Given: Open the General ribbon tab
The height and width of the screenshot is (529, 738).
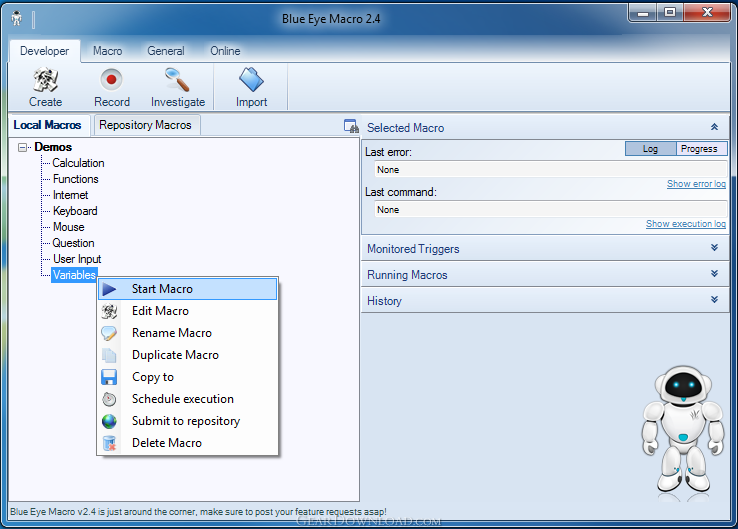Looking at the screenshot, I should [166, 51].
